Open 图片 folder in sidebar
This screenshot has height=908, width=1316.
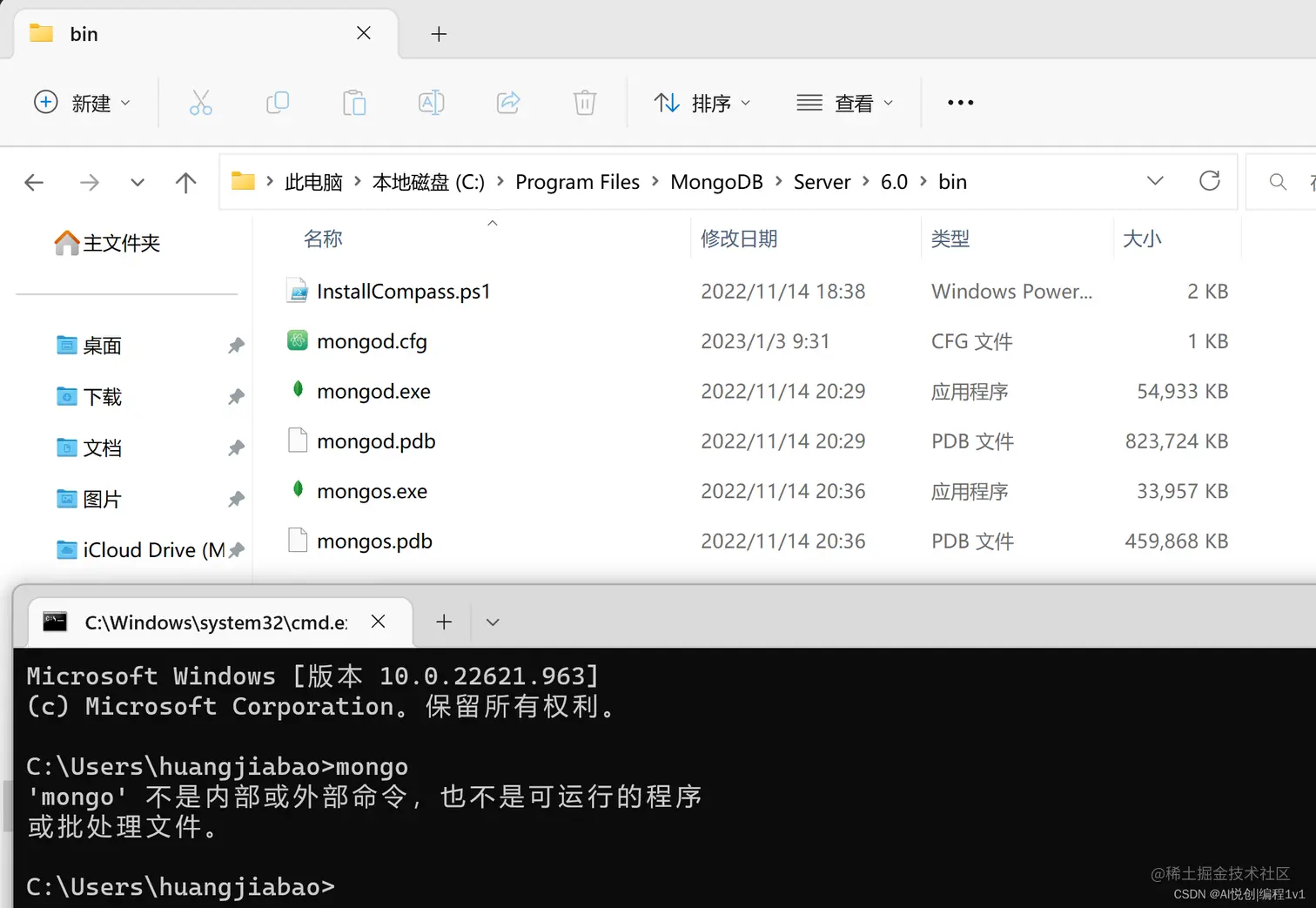click(x=90, y=499)
